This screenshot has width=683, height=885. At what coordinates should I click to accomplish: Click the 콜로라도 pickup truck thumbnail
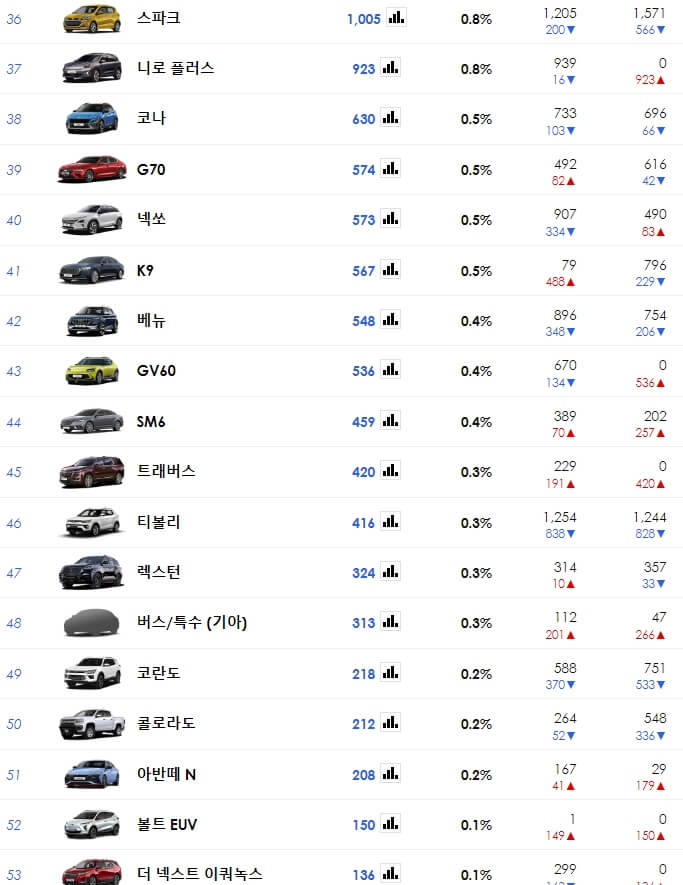click(x=91, y=724)
